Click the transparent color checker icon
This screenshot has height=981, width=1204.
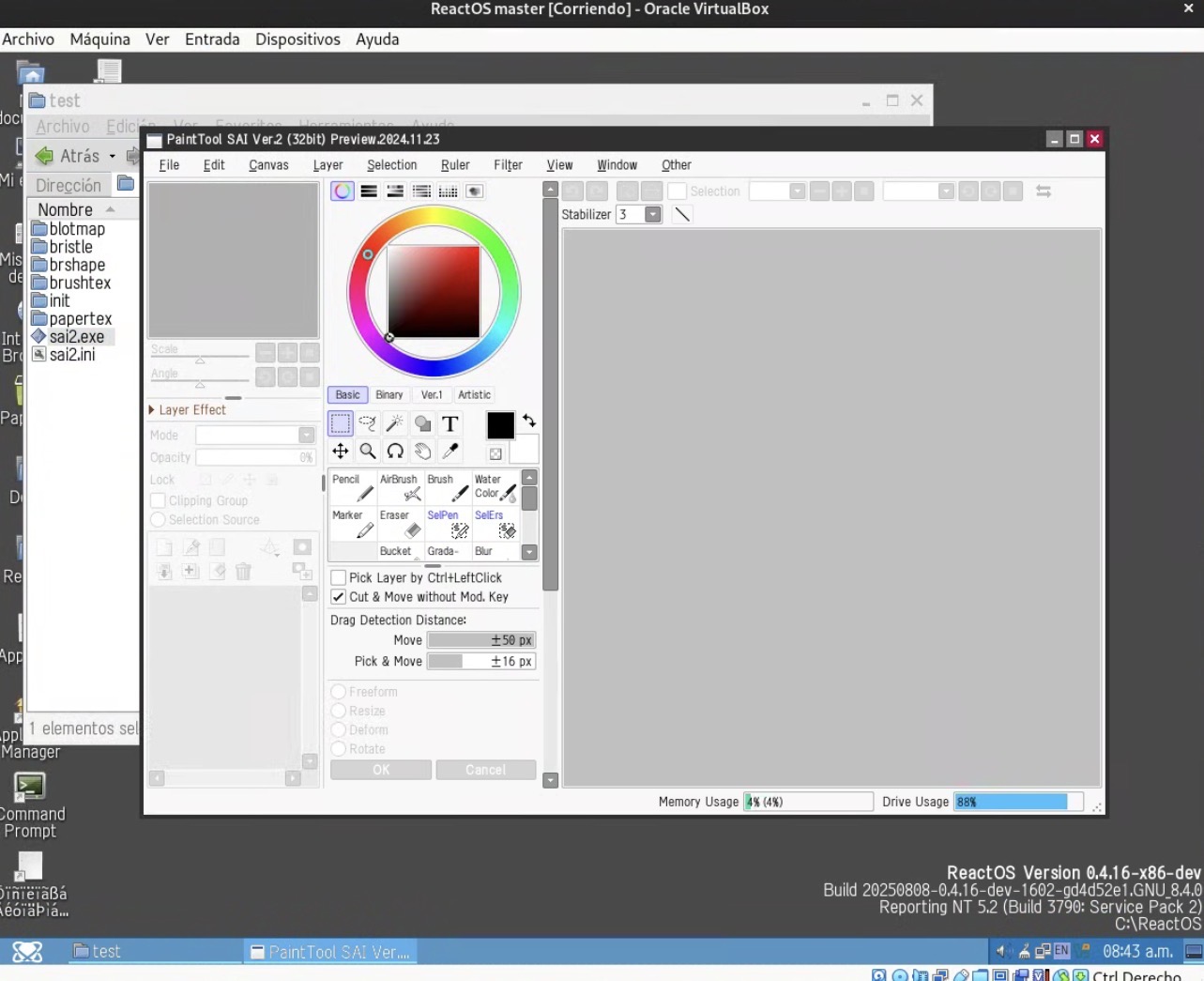pyautogui.click(x=495, y=454)
